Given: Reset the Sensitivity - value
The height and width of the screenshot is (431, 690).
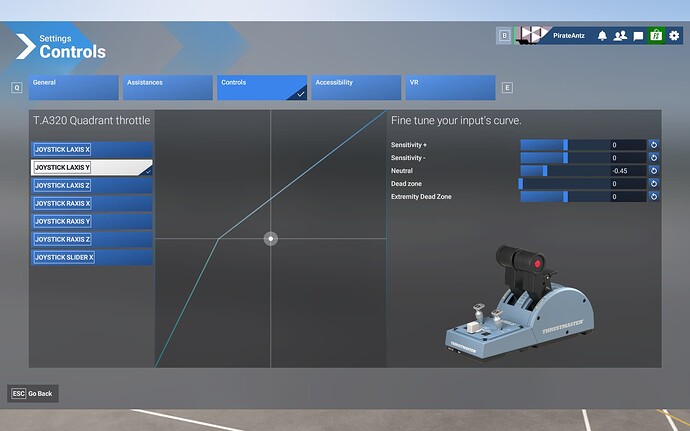Looking at the screenshot, I should [654, 158].
